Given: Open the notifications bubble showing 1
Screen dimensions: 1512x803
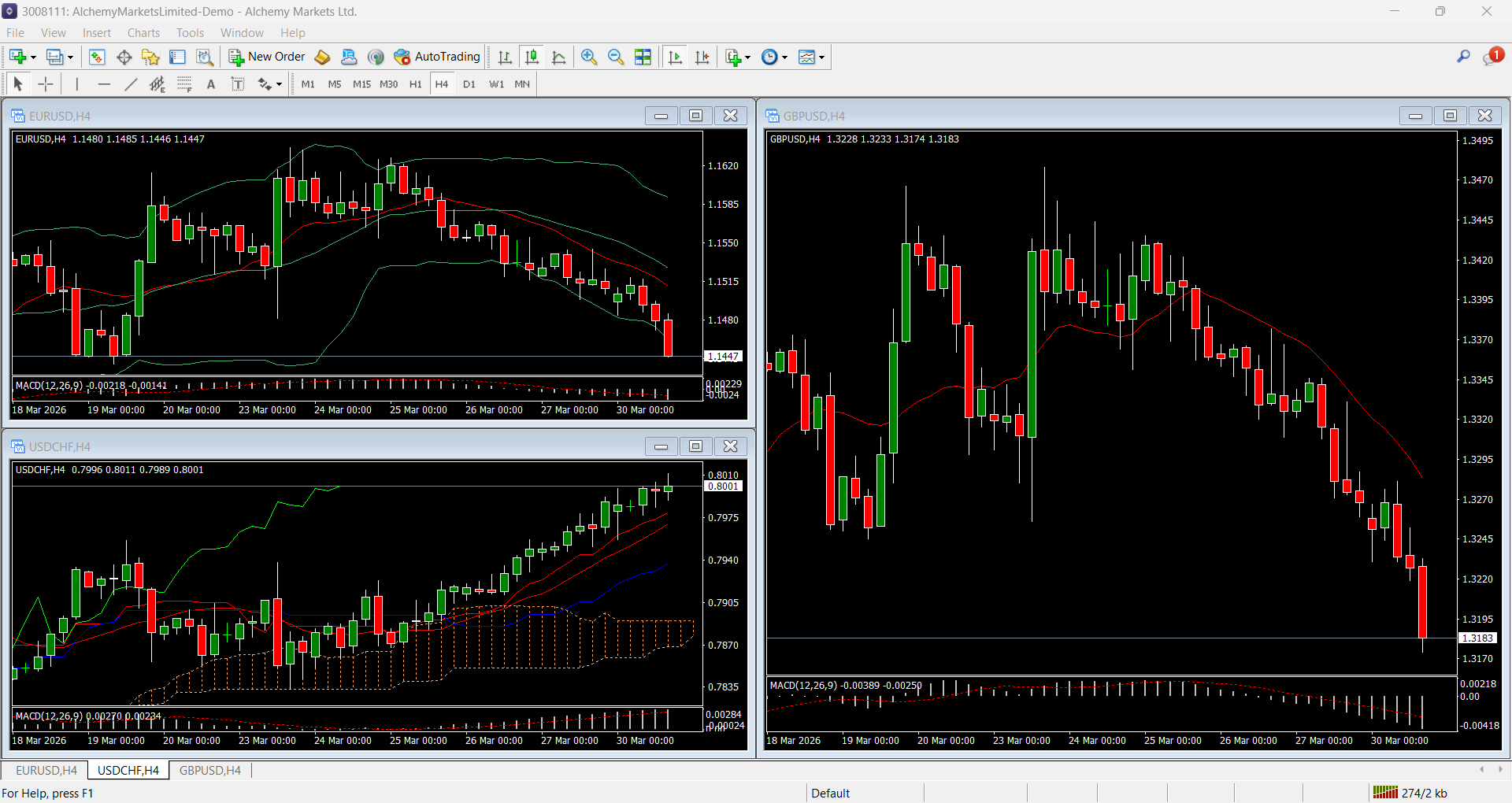Looking at the screenshot, I should (x=1493, y=56).
